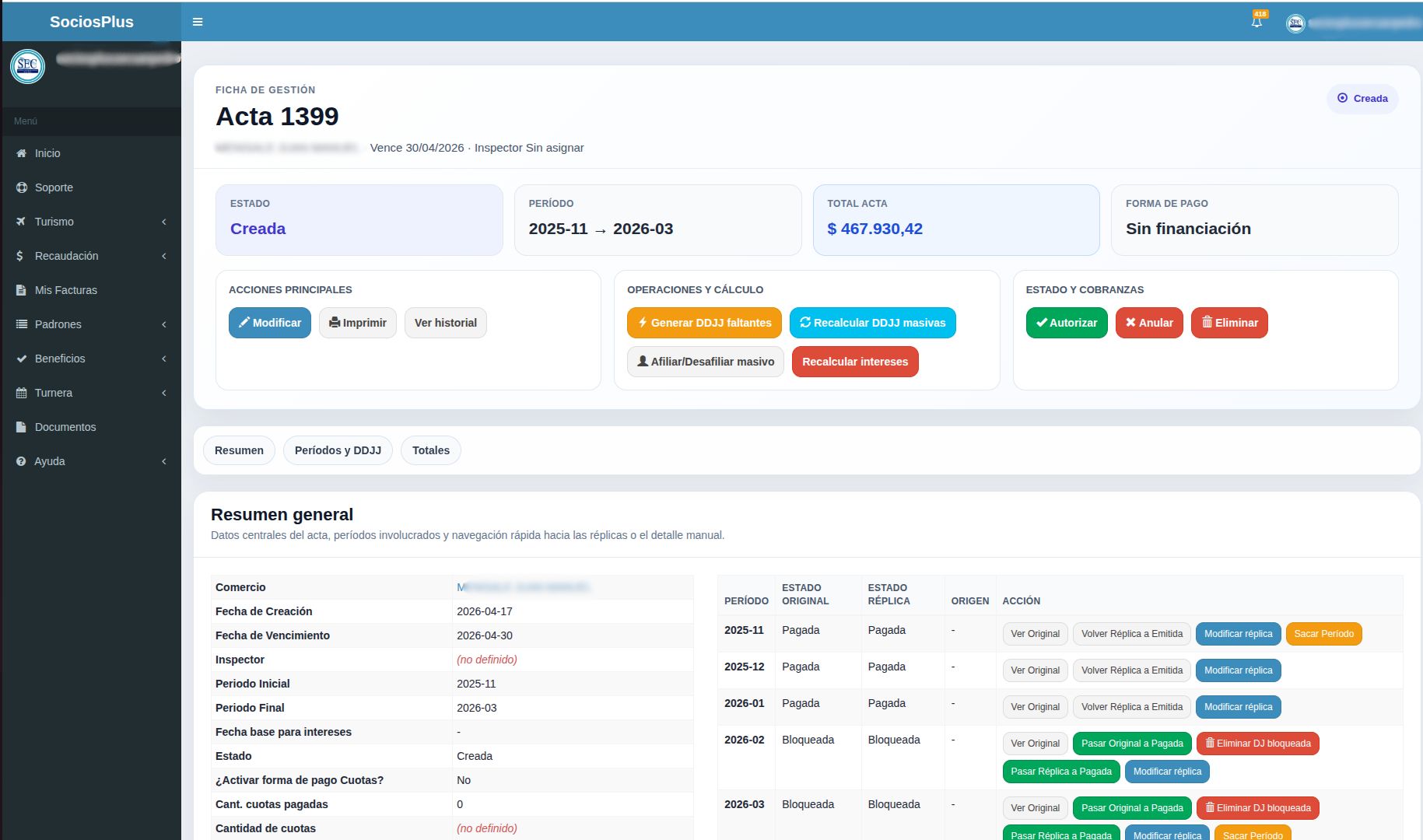Viewport: 1423px width, 840px height.
Task: Click the Soporte lifebuoy icon
Action: point(21,187)
